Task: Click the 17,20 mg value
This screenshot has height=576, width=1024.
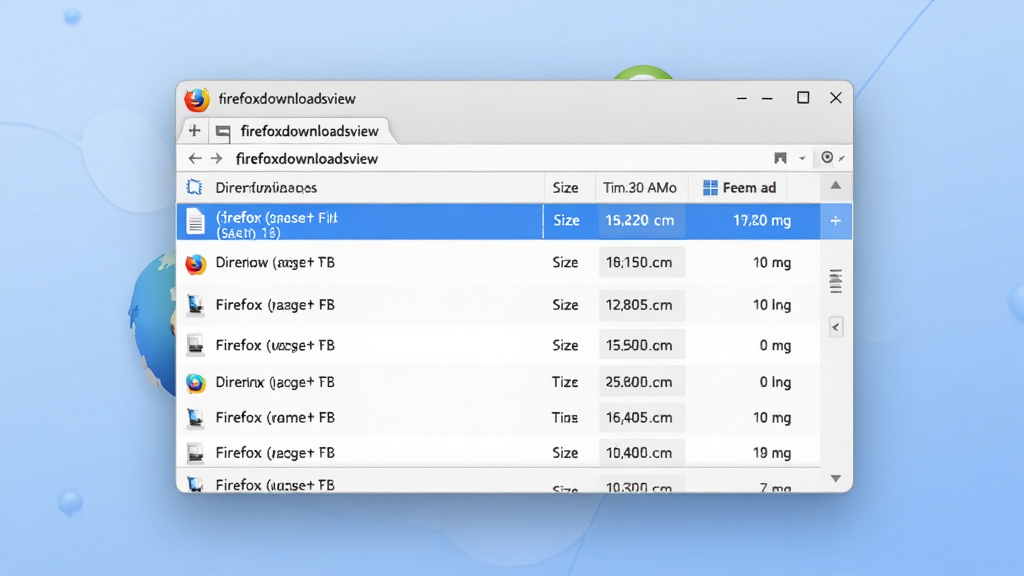Action: click(762, 221)
